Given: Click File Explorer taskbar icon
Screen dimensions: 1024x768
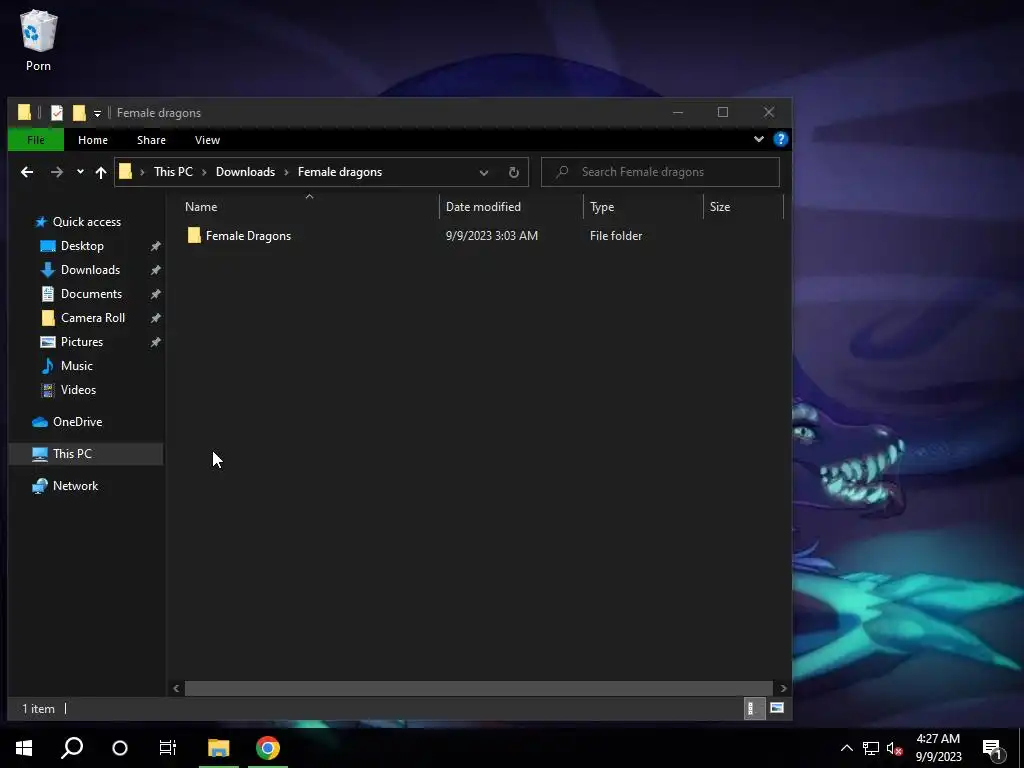Looking at the screenshot, I should pyautogui.click(x=219, y=748).
